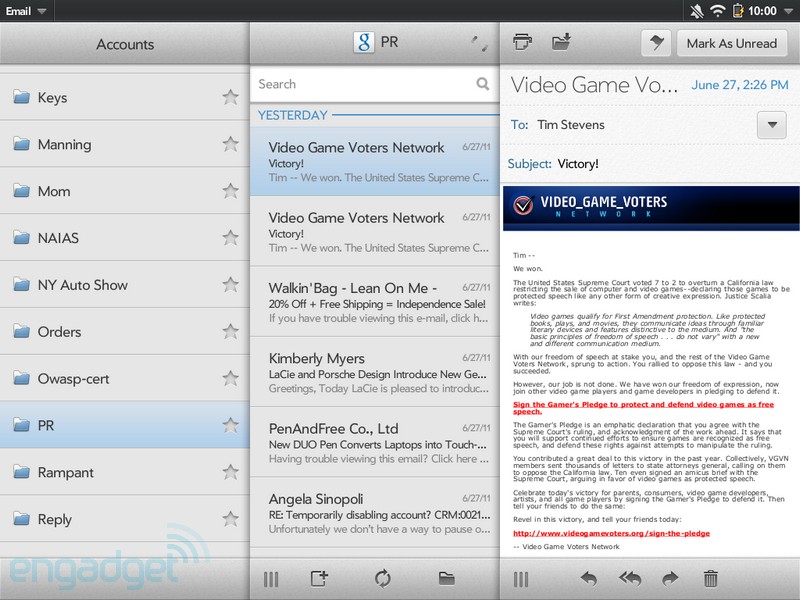This screenshot has width=800, height=600.
Task: Open Kimberly Myers LaCie email
Action: tap(374, 372)
